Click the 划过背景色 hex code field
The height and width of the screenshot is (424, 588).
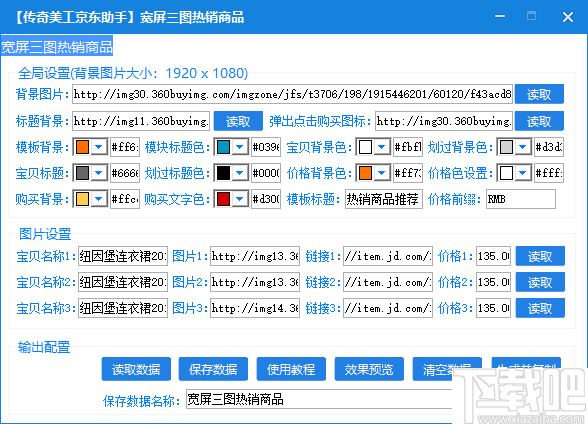point(549,147)
